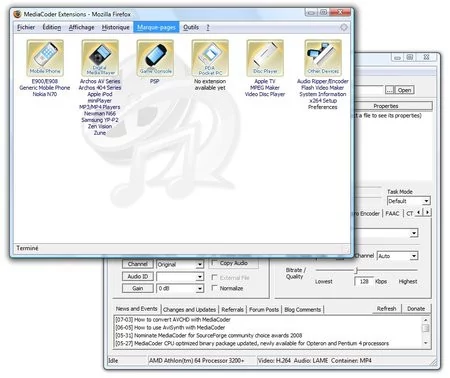Viewport: 450px width, 378px height.
Task: Select the E900/E908 extension link
Action: click(x=45, y=81)
